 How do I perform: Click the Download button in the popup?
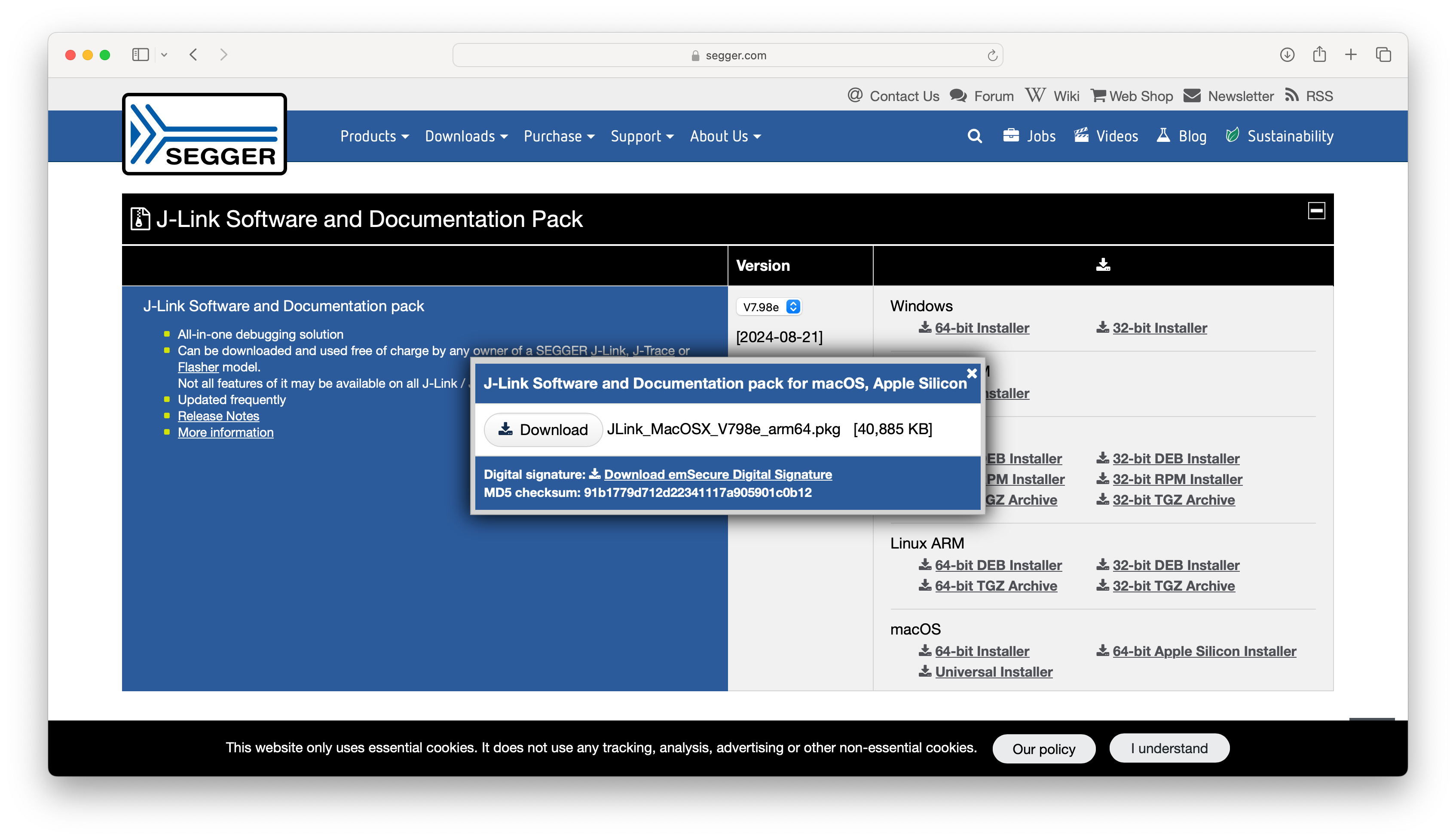coord(543,429)
